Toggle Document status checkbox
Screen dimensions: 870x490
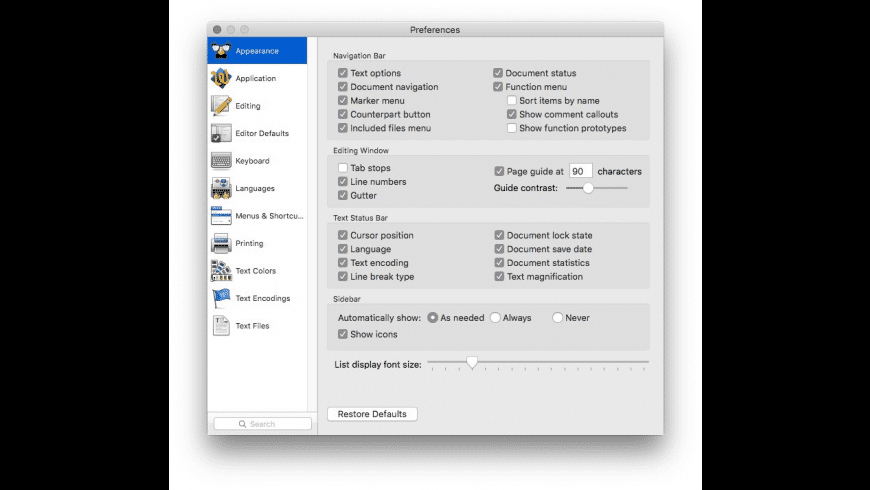pyautogui.click(x=498, y=73)
